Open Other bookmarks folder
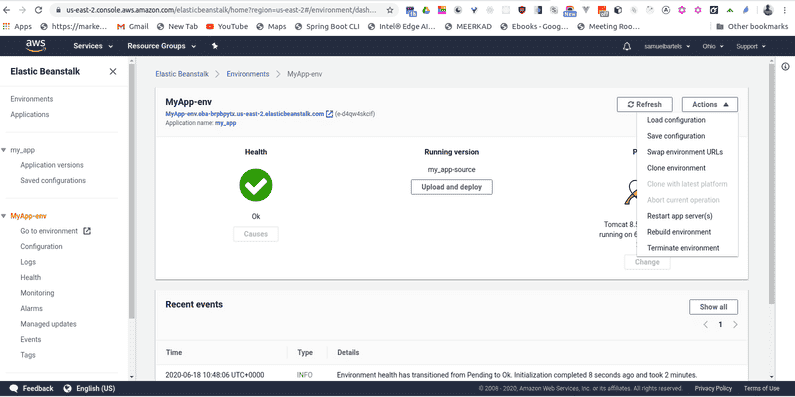Screen dimensions: 795x397 coord(752,26)
